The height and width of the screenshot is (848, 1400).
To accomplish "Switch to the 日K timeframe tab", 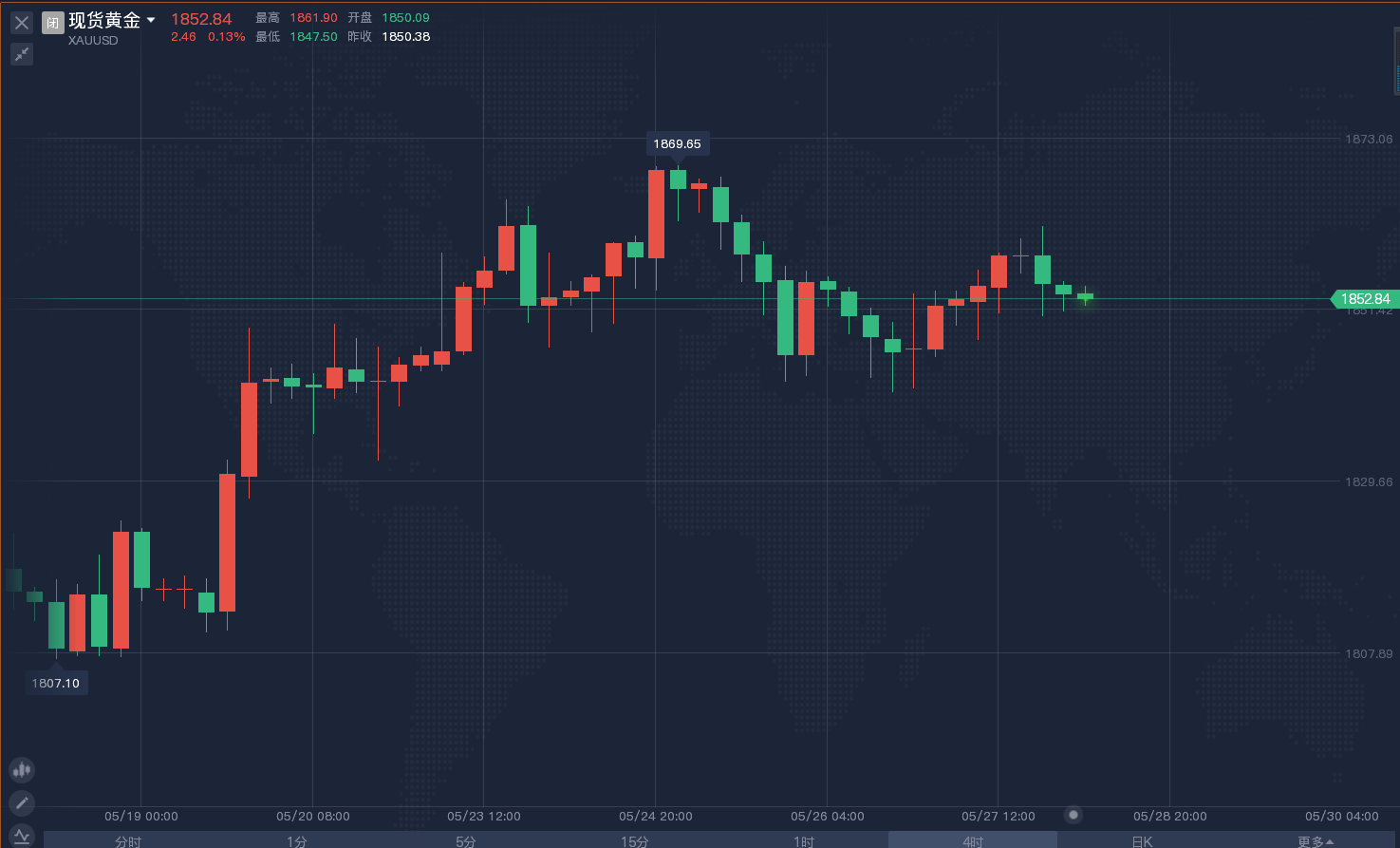I will 1142,840.
